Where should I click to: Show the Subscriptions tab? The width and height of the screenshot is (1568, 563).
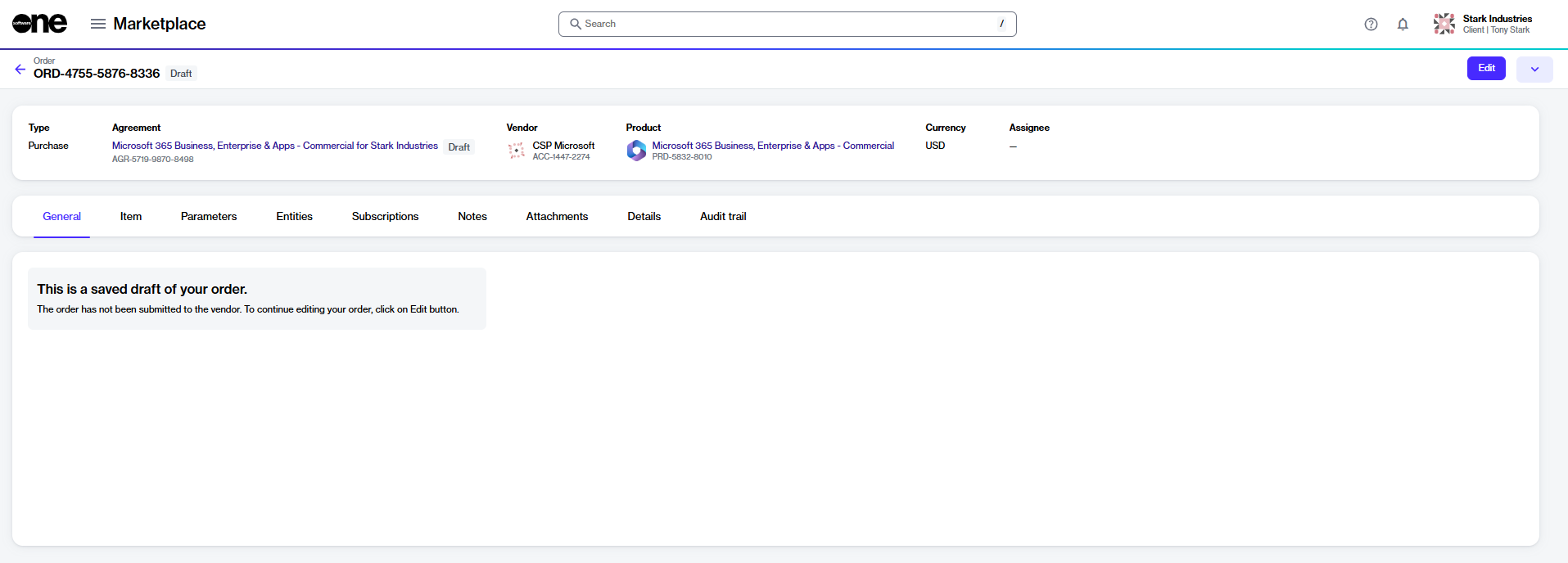385,217
